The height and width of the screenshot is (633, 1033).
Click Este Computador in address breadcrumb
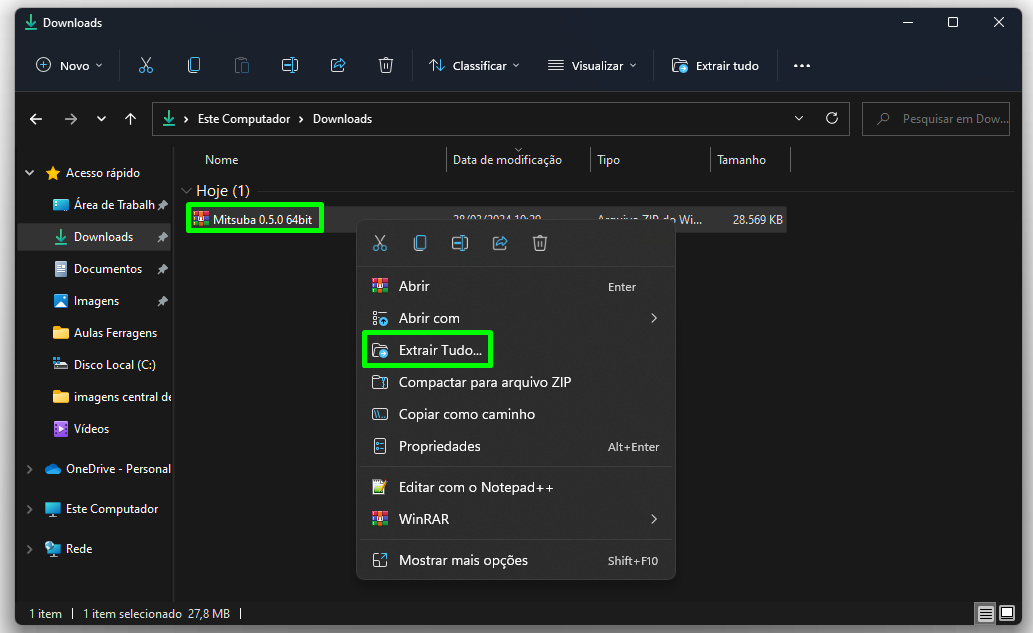(x=244, y=119)
